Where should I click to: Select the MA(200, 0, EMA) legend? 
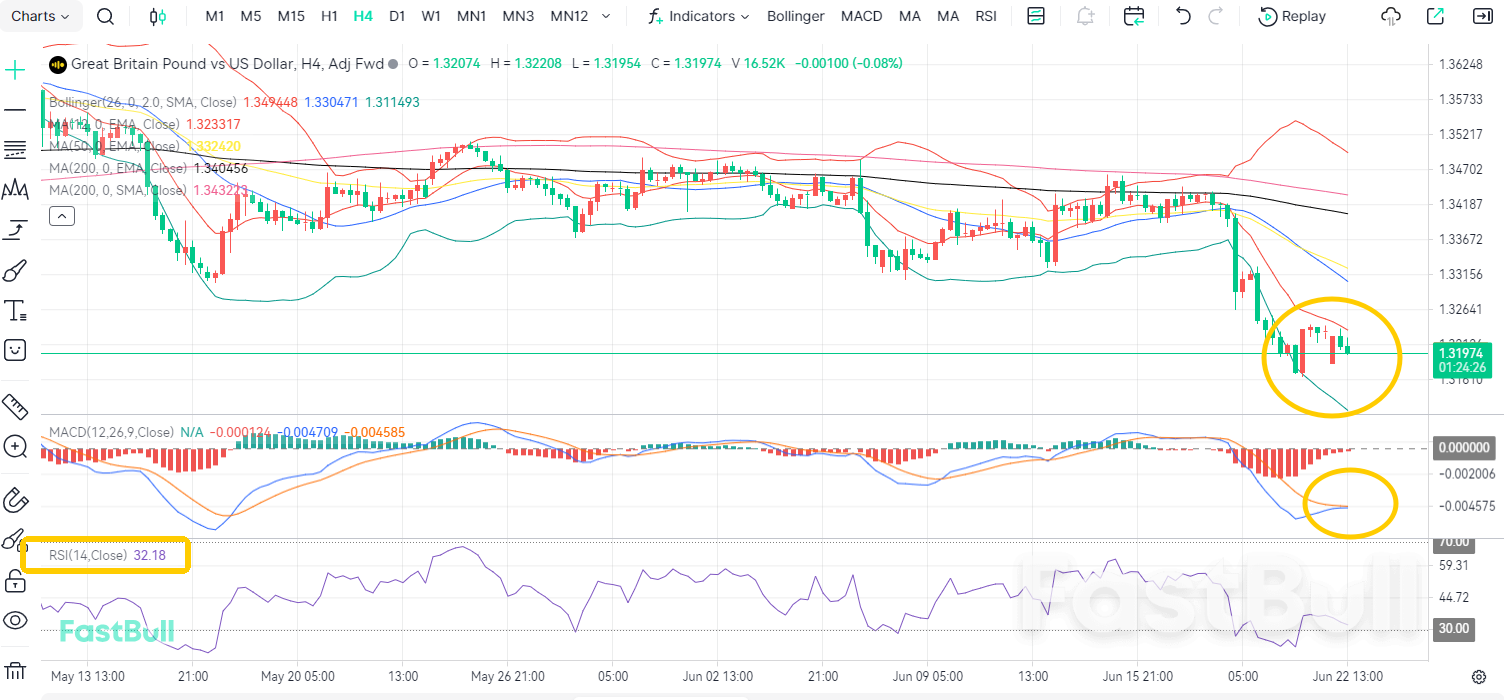click(x=118, y=168)
